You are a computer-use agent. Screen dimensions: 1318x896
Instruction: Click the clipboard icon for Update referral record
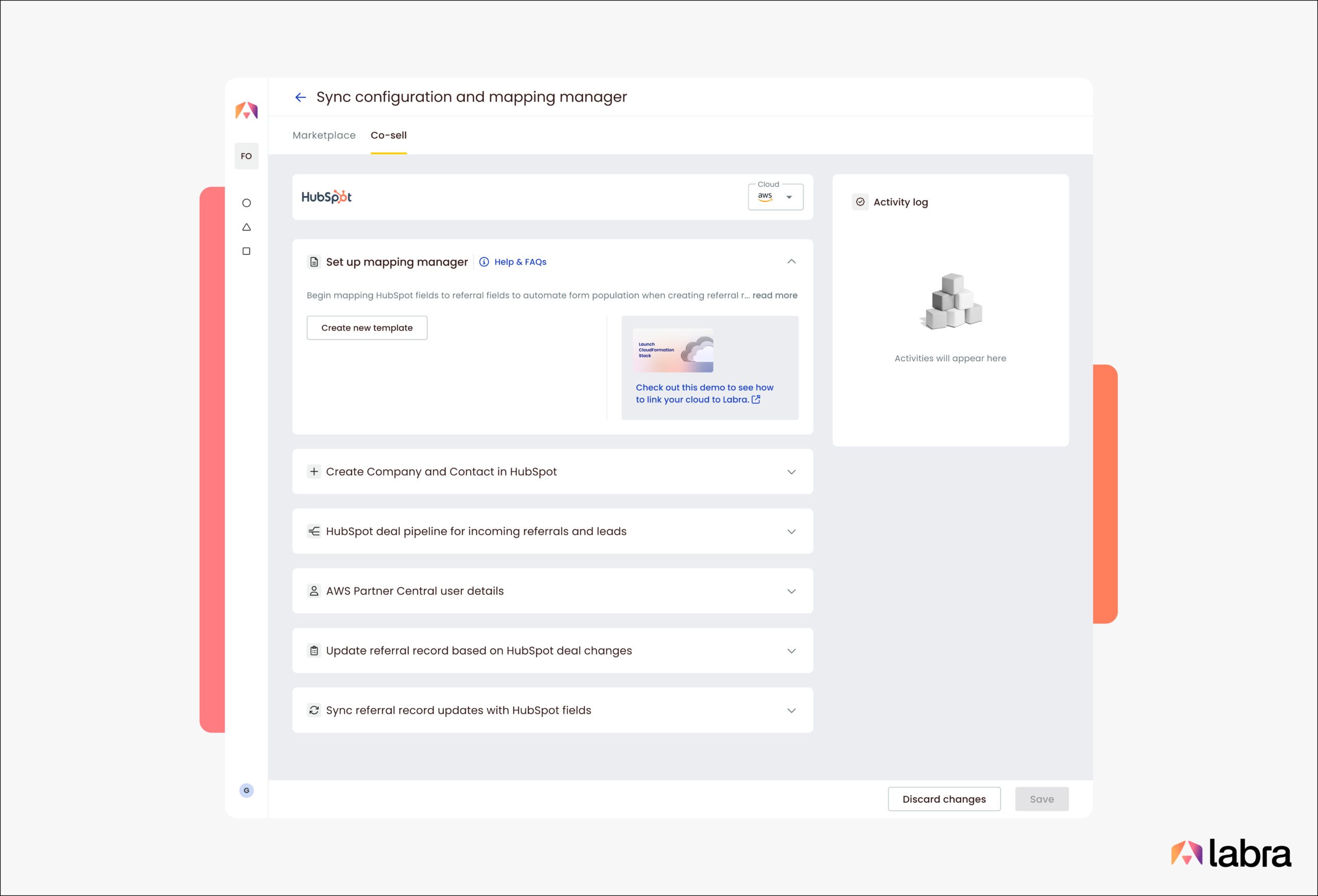point(314,651)
